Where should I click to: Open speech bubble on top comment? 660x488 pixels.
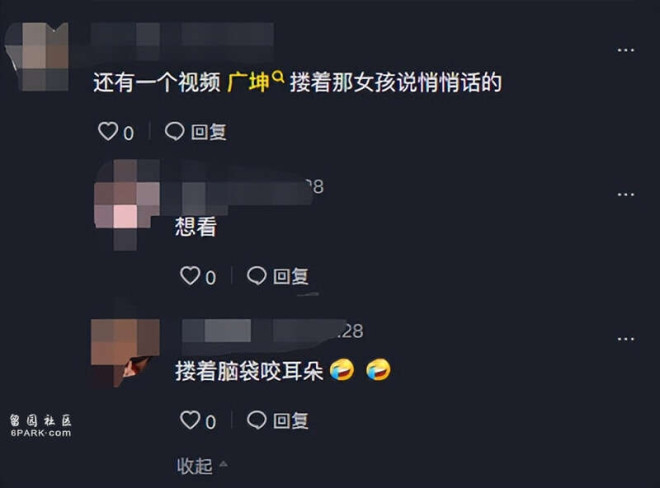pyautogui.click(x=174, y=131)
